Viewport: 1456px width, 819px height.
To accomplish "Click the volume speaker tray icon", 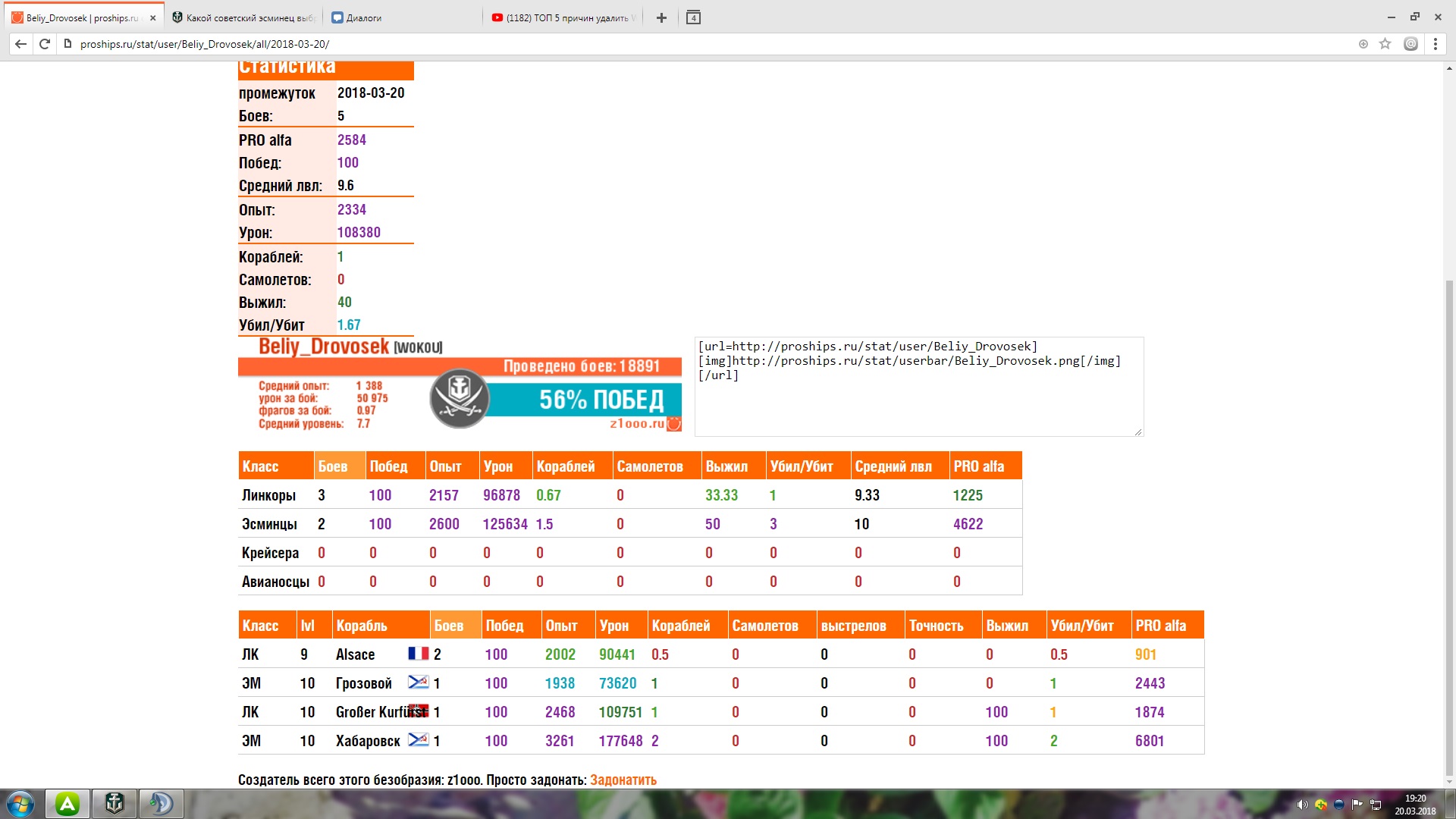I will (x=1302, y=805).
